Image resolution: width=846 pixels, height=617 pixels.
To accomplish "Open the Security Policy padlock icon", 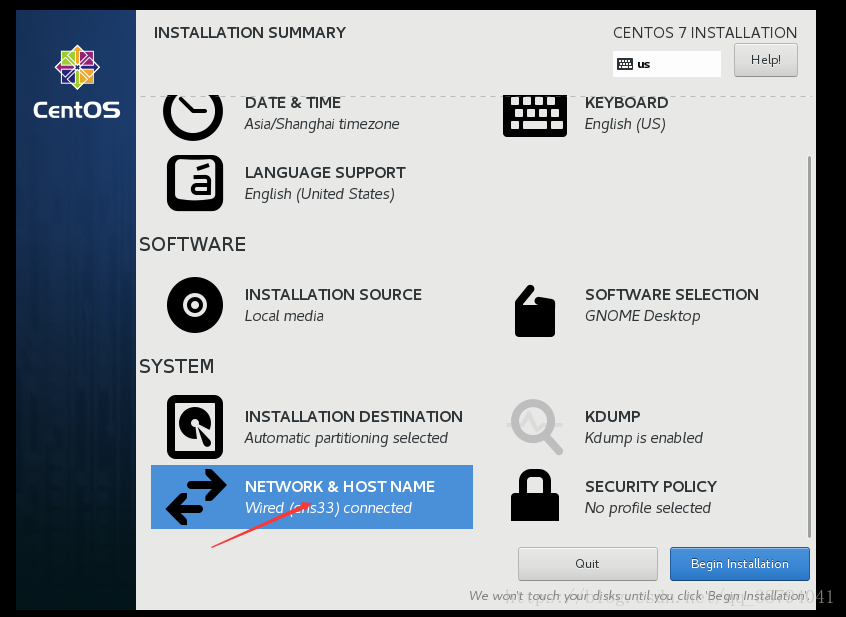I will pos(535,495).
